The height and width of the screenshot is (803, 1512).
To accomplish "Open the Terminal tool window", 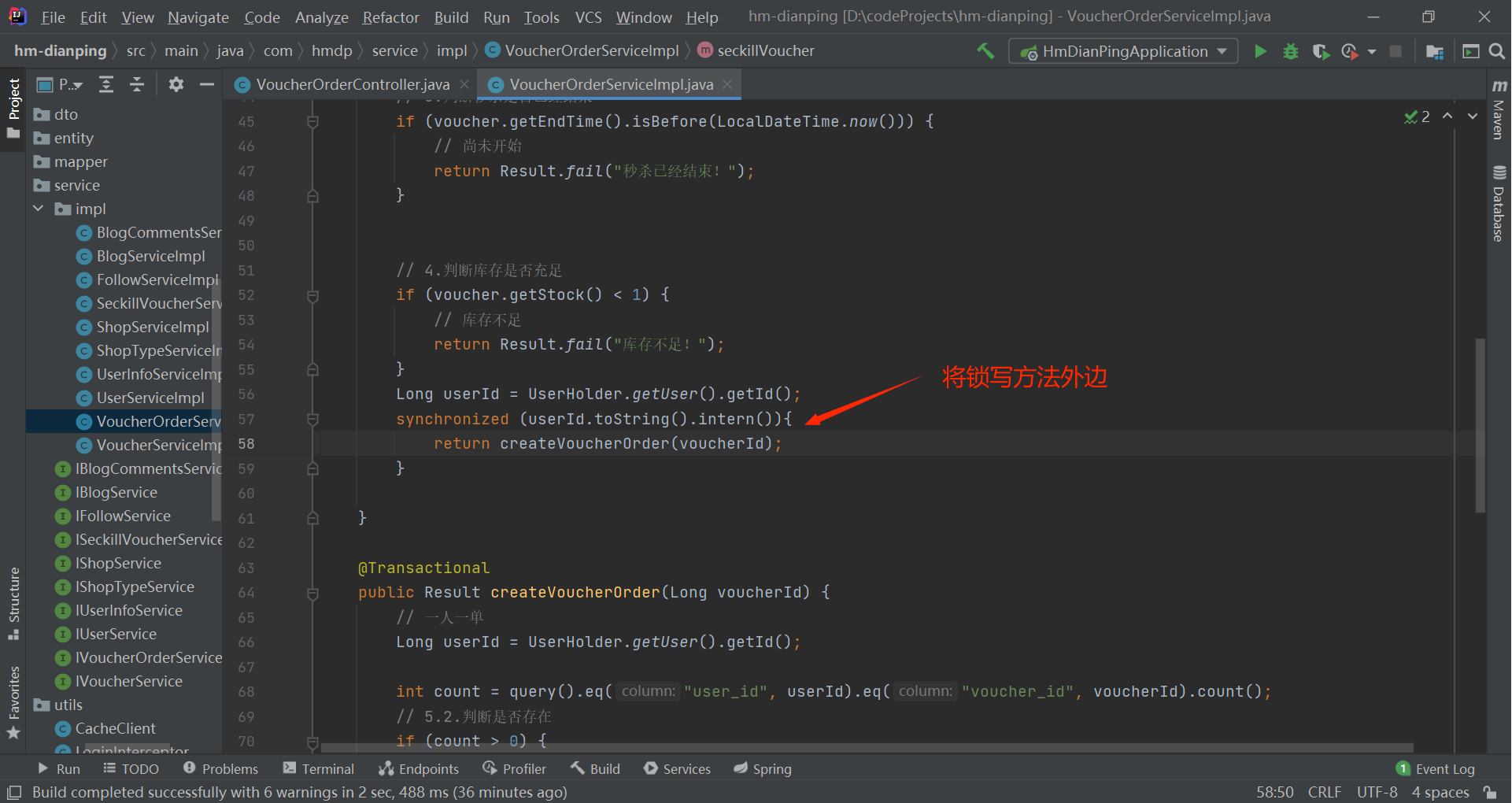I will [319, 768].
